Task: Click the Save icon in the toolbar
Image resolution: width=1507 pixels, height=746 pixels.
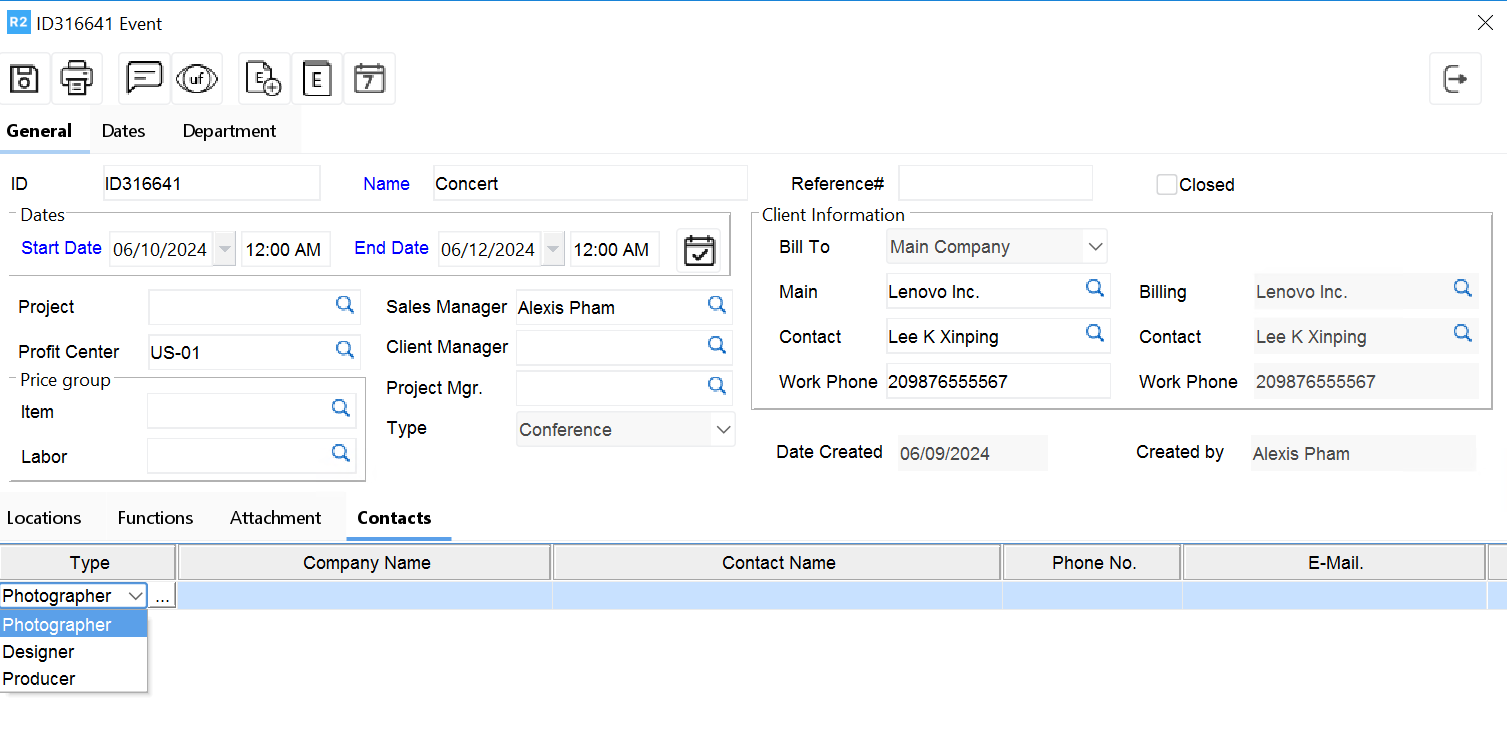Action: [23, 78]
